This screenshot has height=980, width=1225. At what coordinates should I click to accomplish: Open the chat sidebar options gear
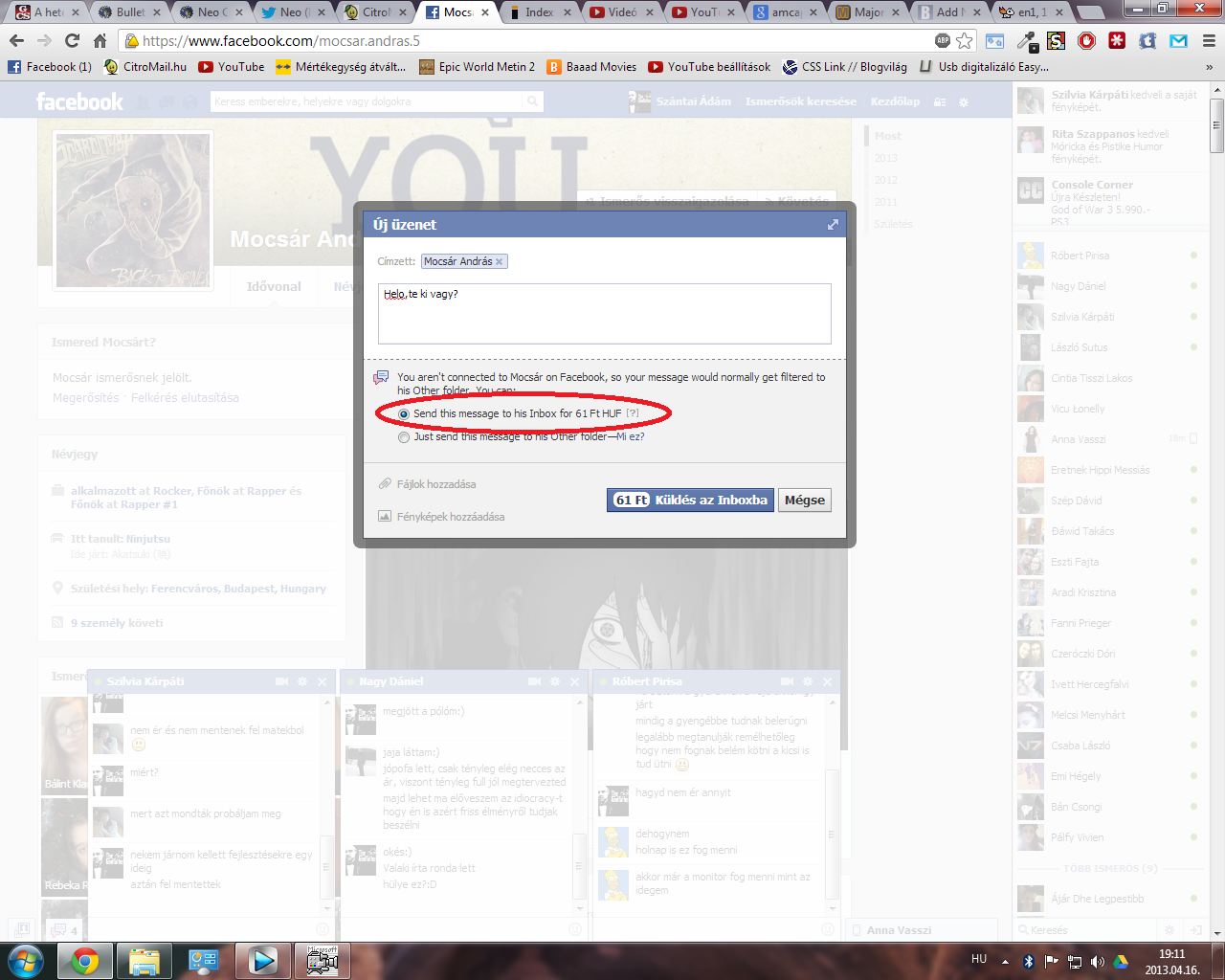pyautogui.click(x=1169, y=930)
